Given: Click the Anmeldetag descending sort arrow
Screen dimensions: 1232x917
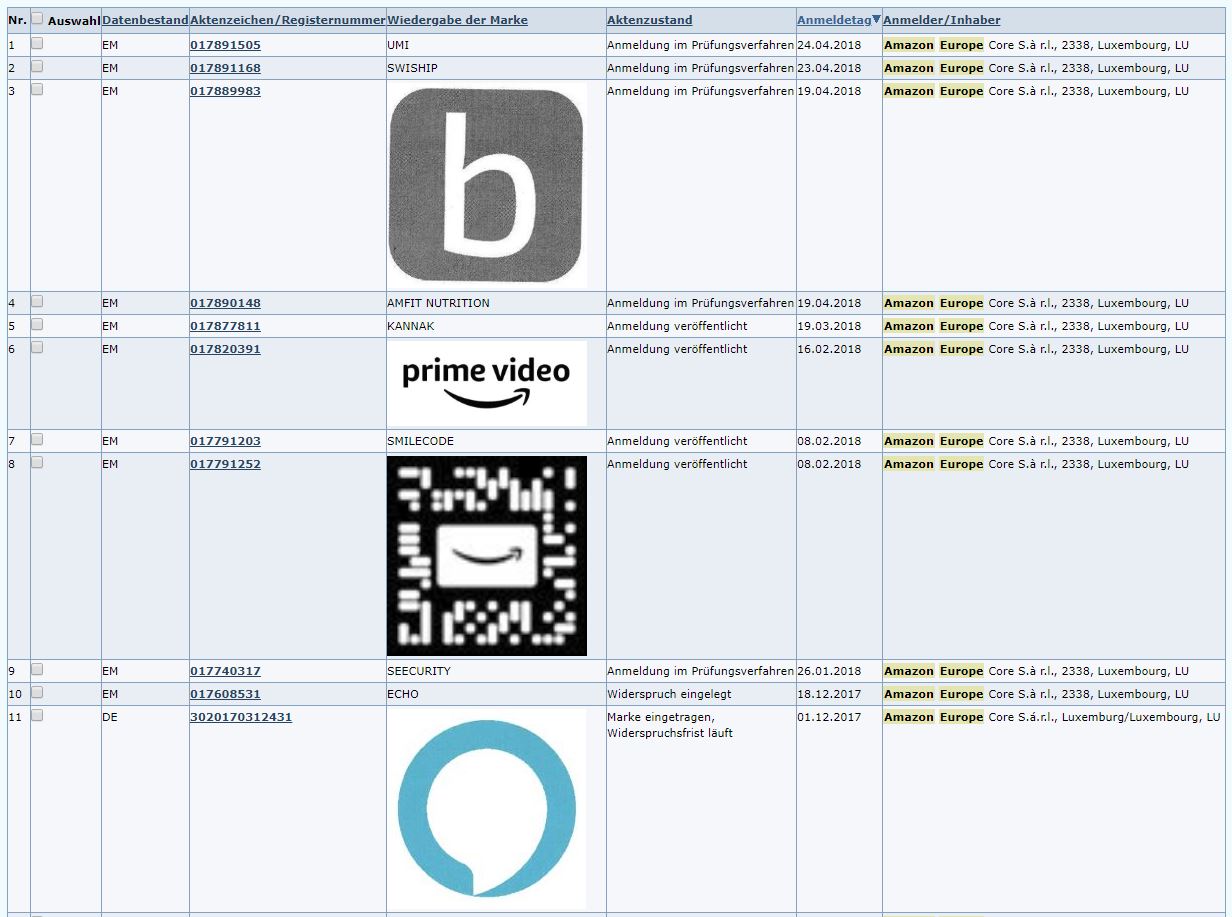Looking at the screenshot, I should coord(877,19).
